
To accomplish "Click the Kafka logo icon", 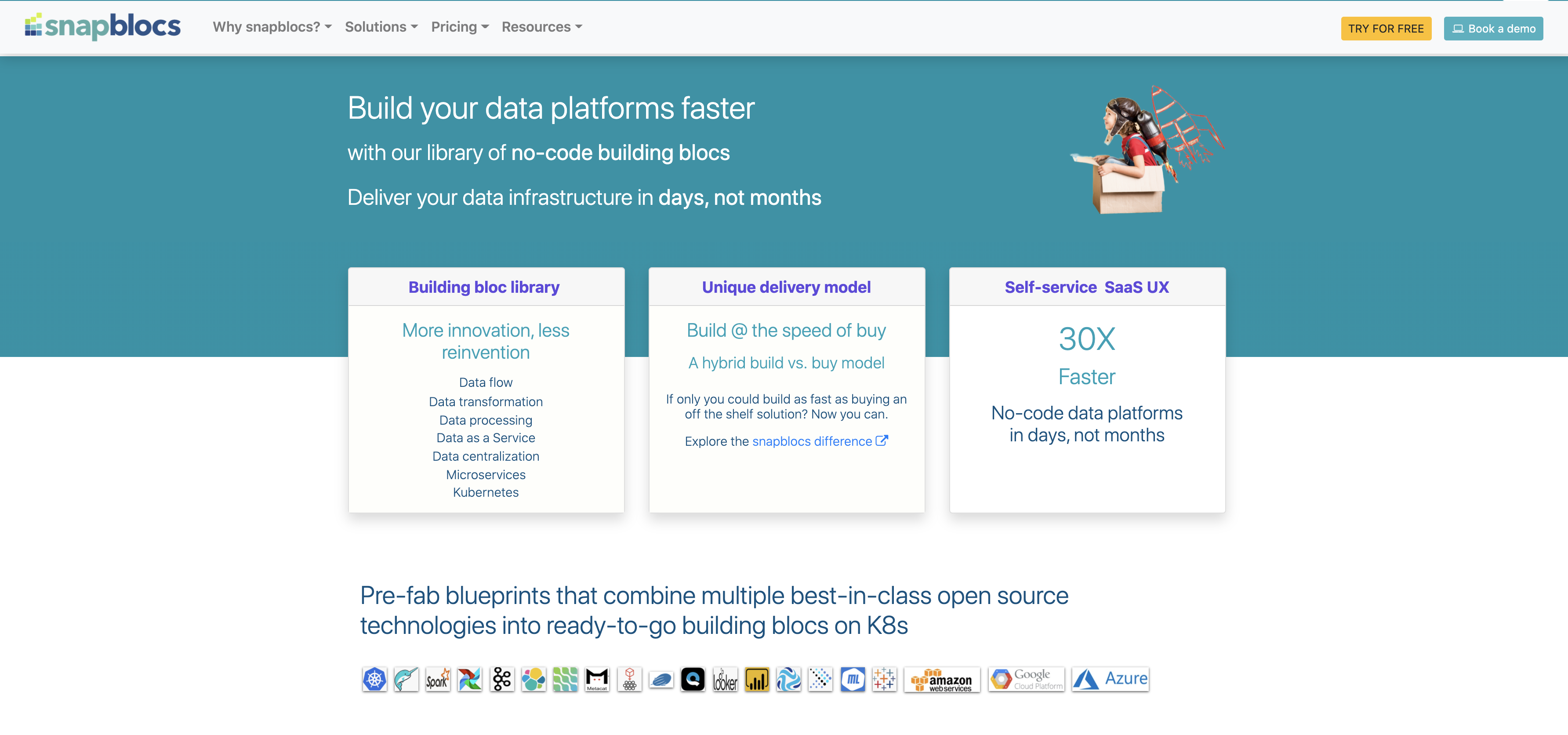I will 501,679.
